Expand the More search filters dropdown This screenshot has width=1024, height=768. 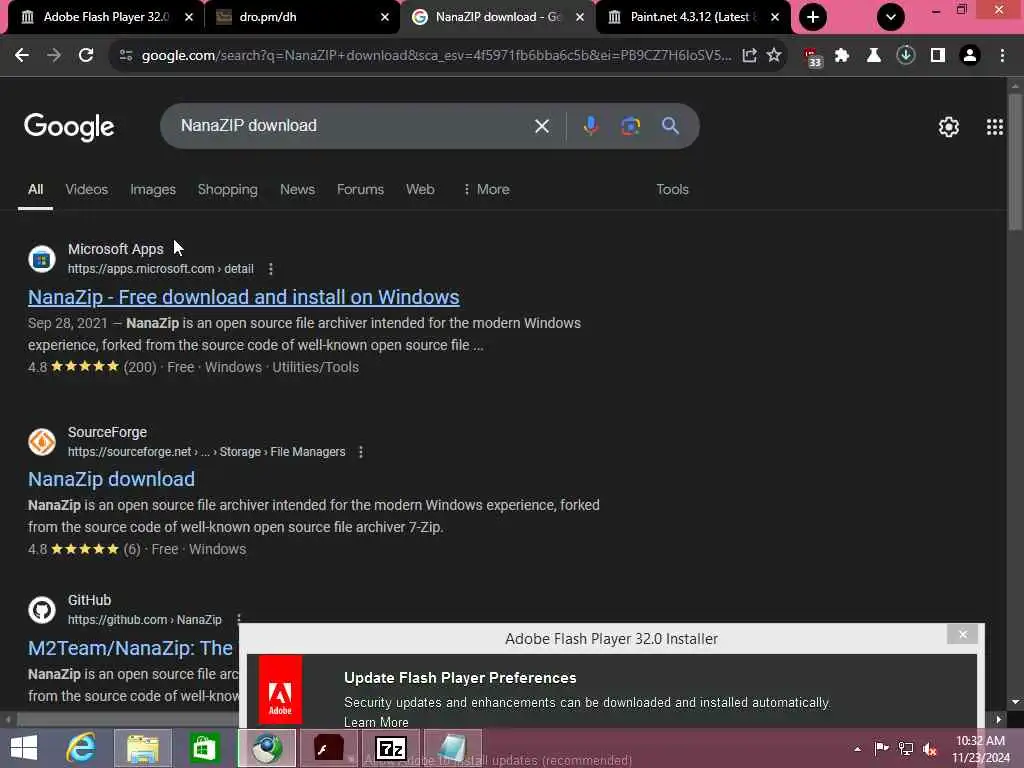coord(486,189)
